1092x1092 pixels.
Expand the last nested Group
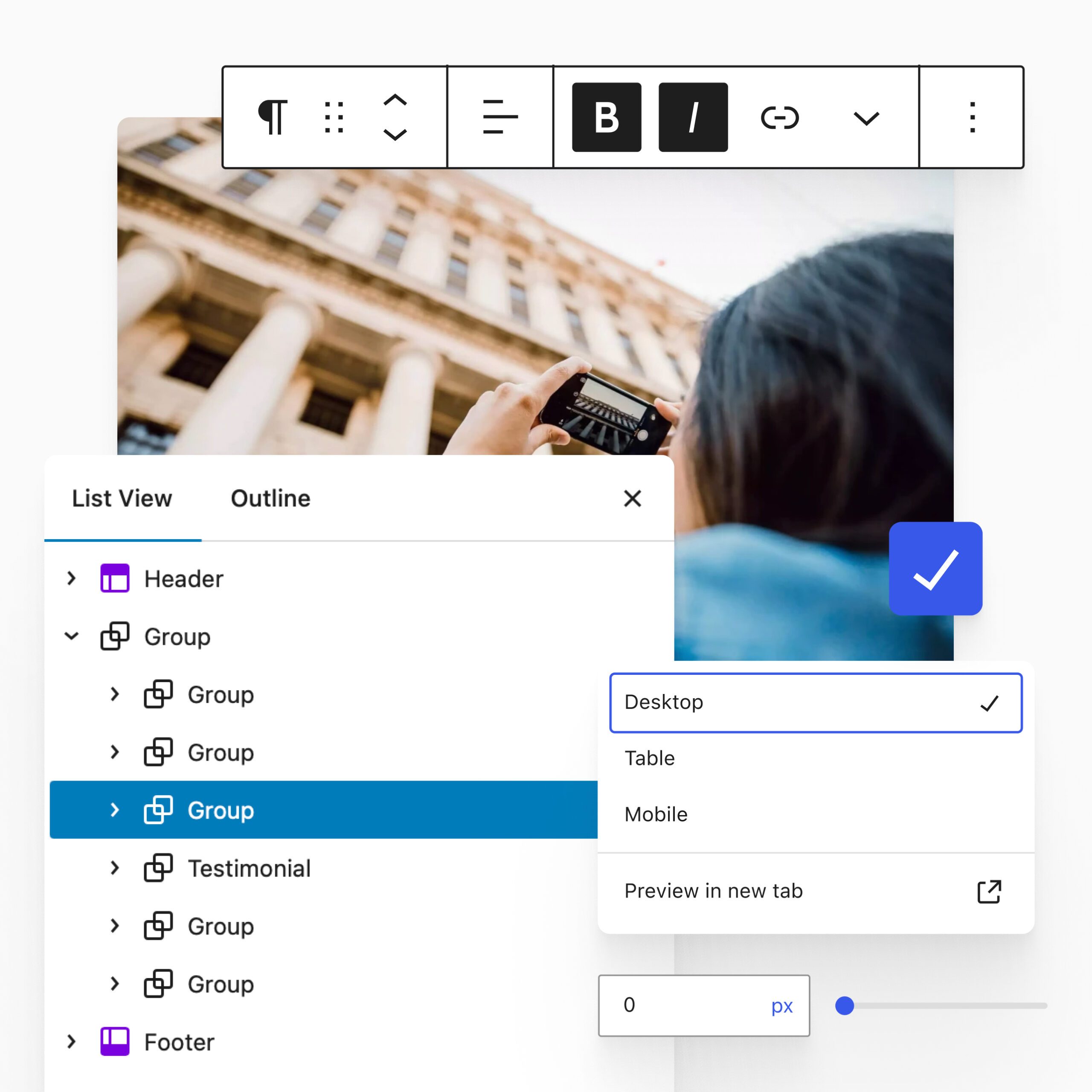(115, 984)
